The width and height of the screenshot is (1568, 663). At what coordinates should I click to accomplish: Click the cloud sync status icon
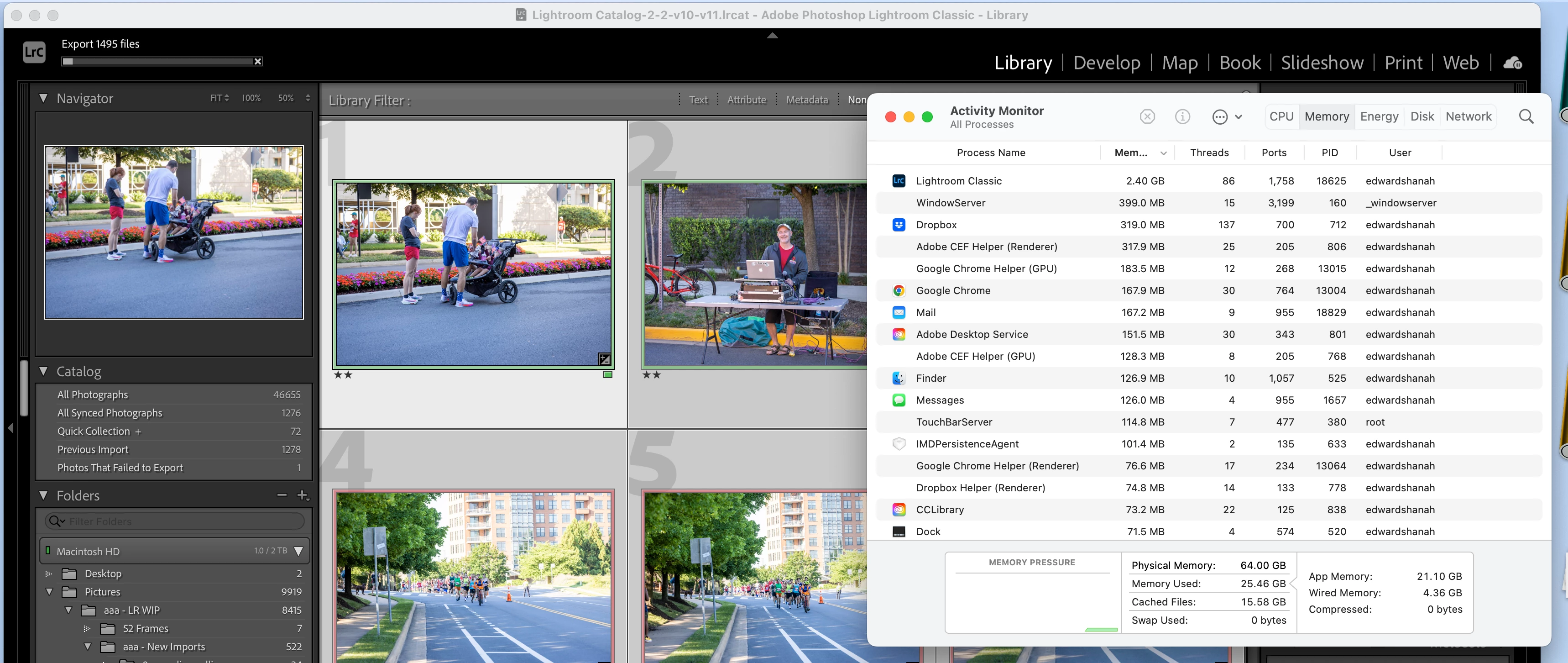(x=1512, y=63)
